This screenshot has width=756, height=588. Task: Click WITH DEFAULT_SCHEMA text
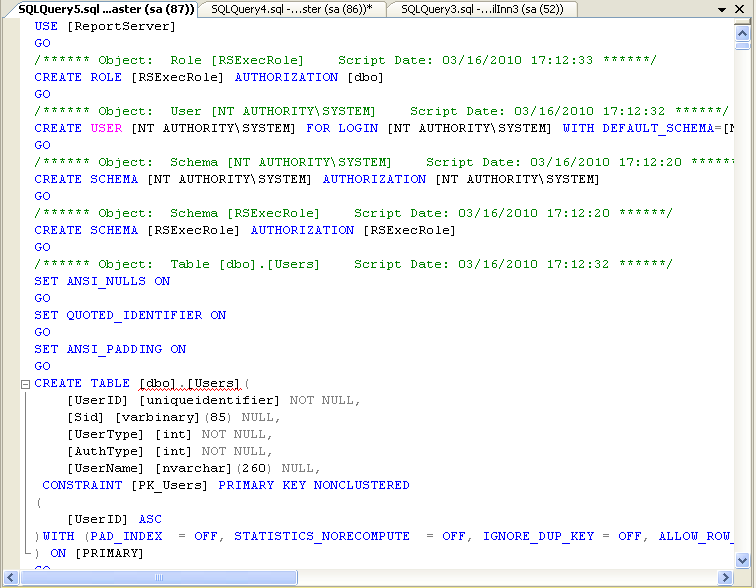pos(638,128)
